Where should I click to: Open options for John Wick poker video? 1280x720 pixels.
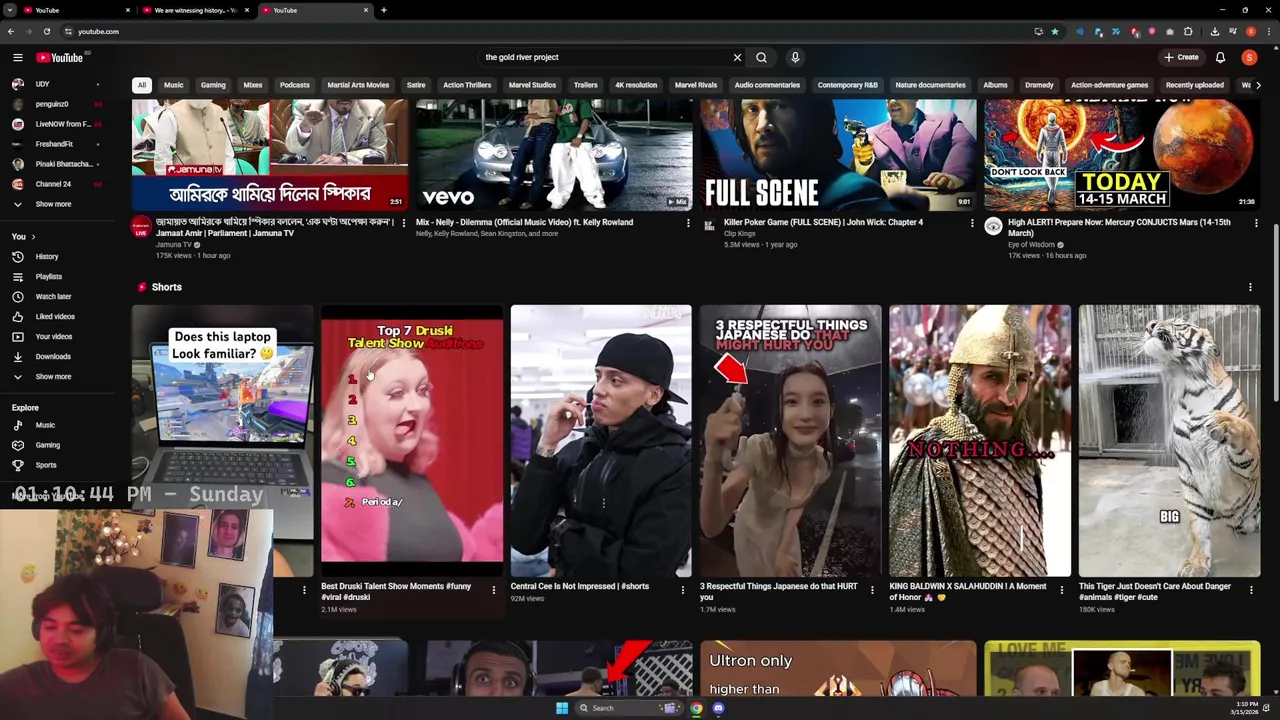pyautogui.click(x=971, y=223)
